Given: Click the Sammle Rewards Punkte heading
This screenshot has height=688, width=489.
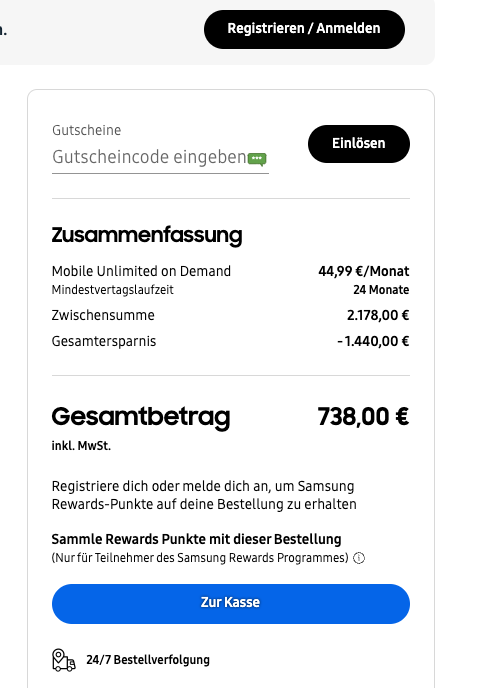Looking at the screenshot, I should click(196, 539).
